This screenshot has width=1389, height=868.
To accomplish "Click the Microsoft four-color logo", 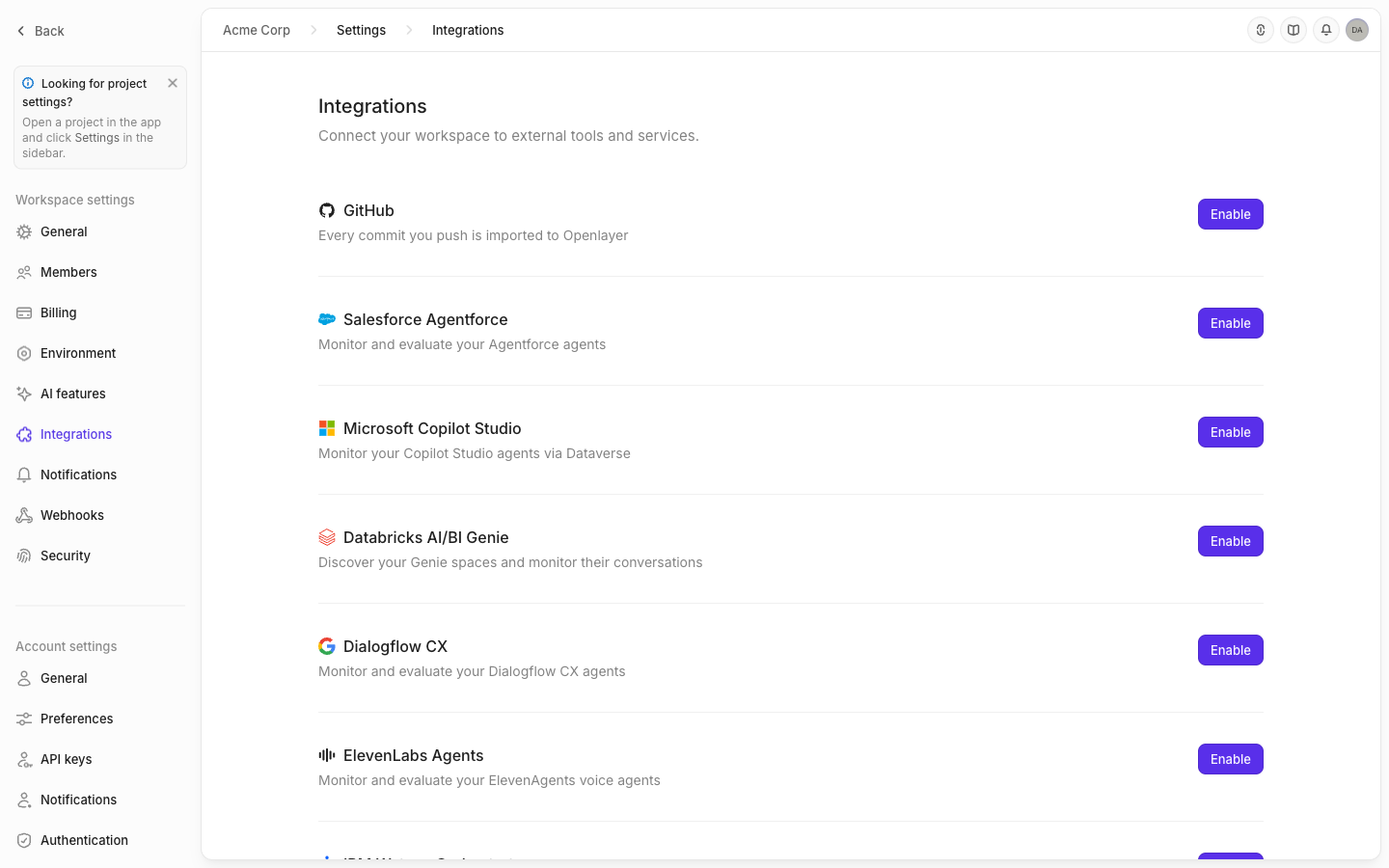I will click(327, 428).
